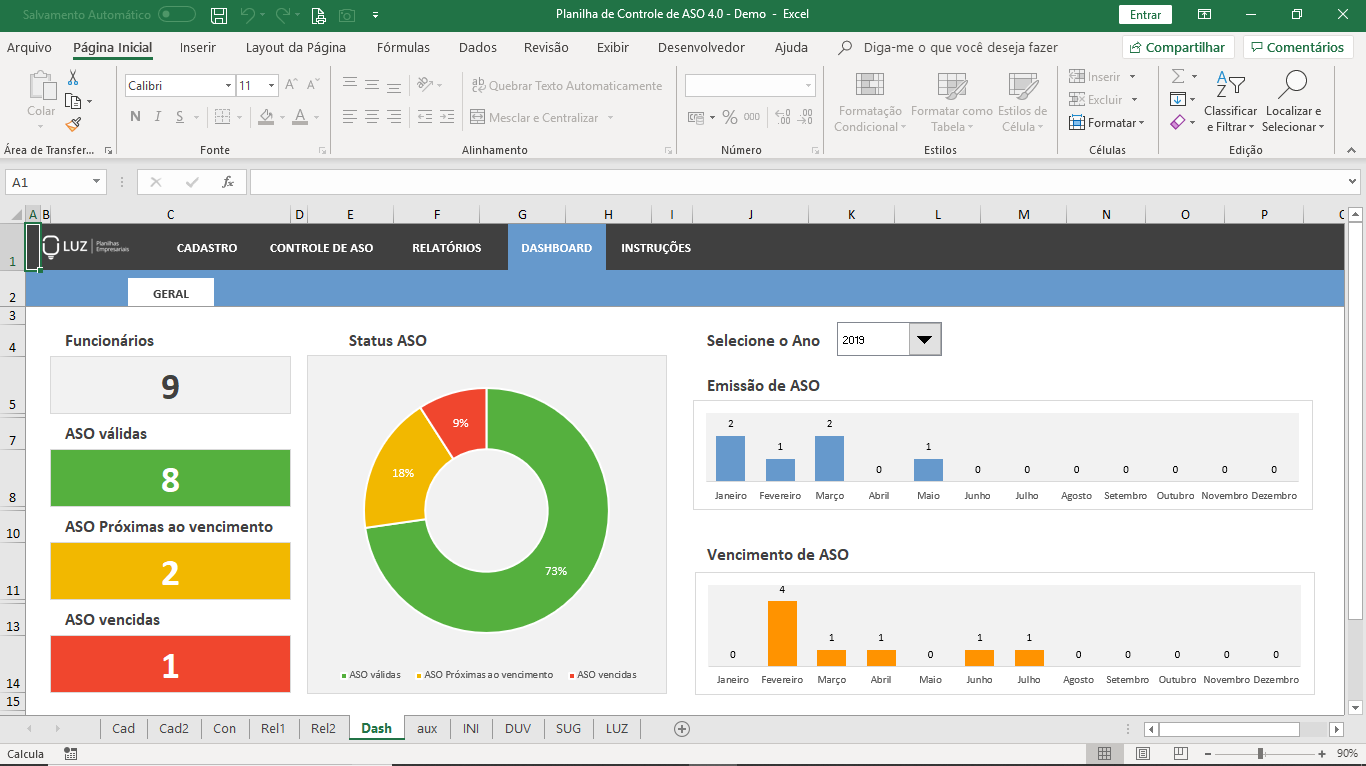
Task: Click the formula bar input field
Action: click(797, 182)
